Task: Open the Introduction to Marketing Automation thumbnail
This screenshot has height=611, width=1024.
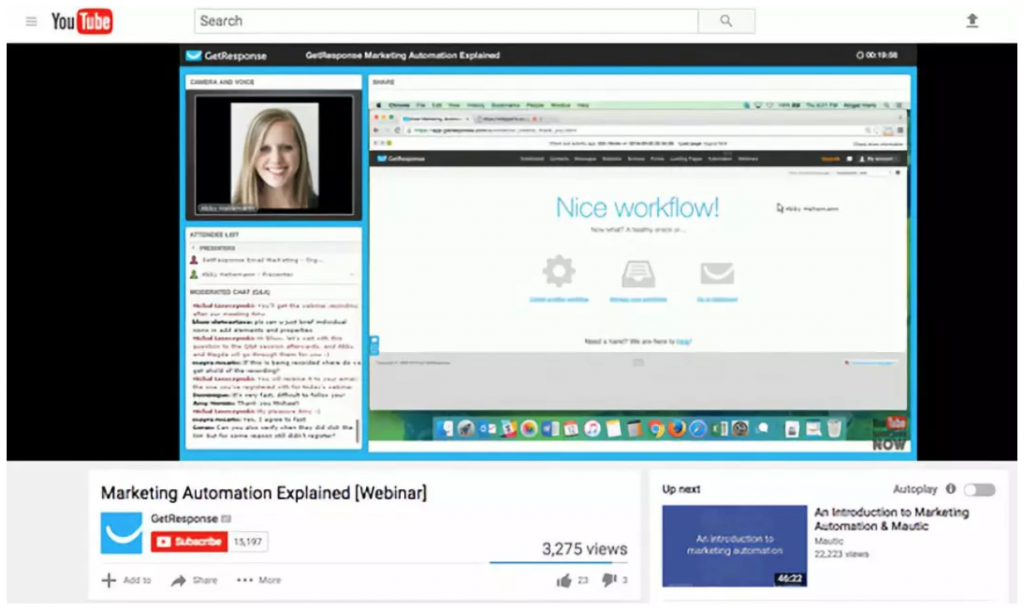Action: [733, 545]
